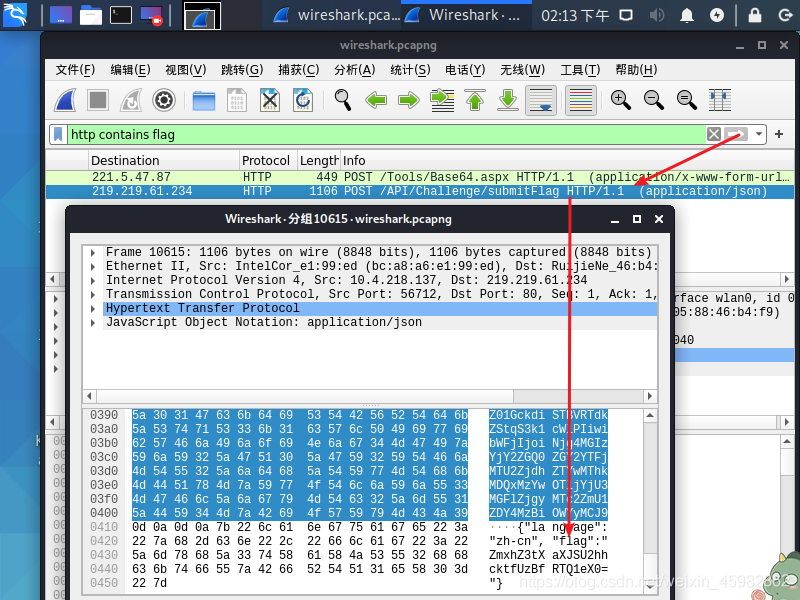Zoom in the main window text
Image resolution: width=800 pixels, height=600 pixels.
click(x=620, y=100)
